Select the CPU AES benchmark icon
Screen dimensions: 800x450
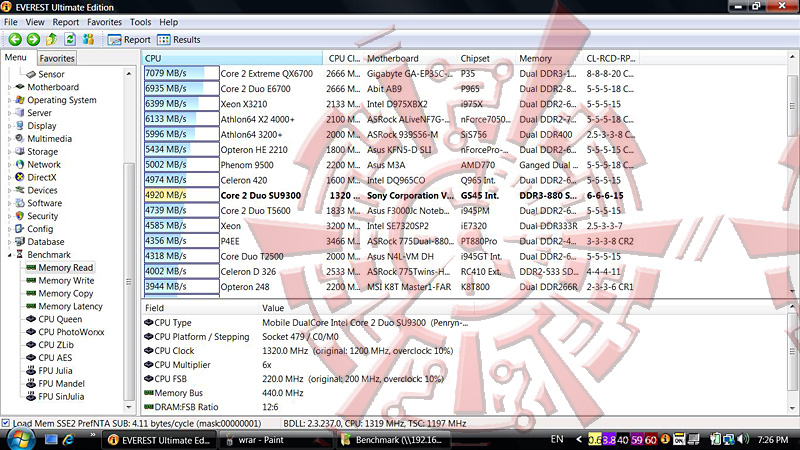(x=31, y=358)
